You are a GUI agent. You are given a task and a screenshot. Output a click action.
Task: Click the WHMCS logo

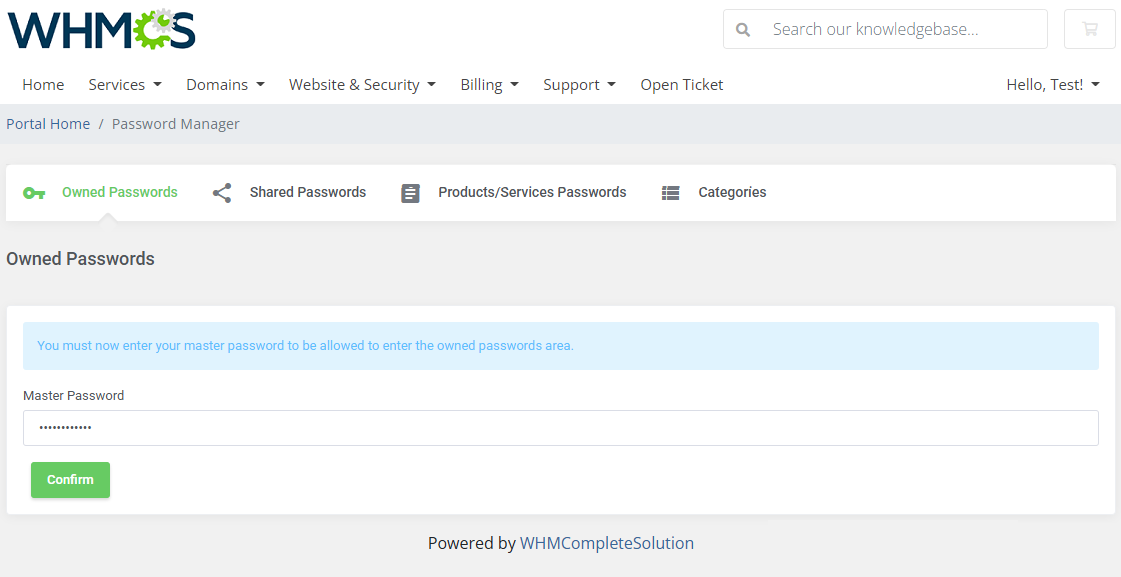[x=102, y=29]
